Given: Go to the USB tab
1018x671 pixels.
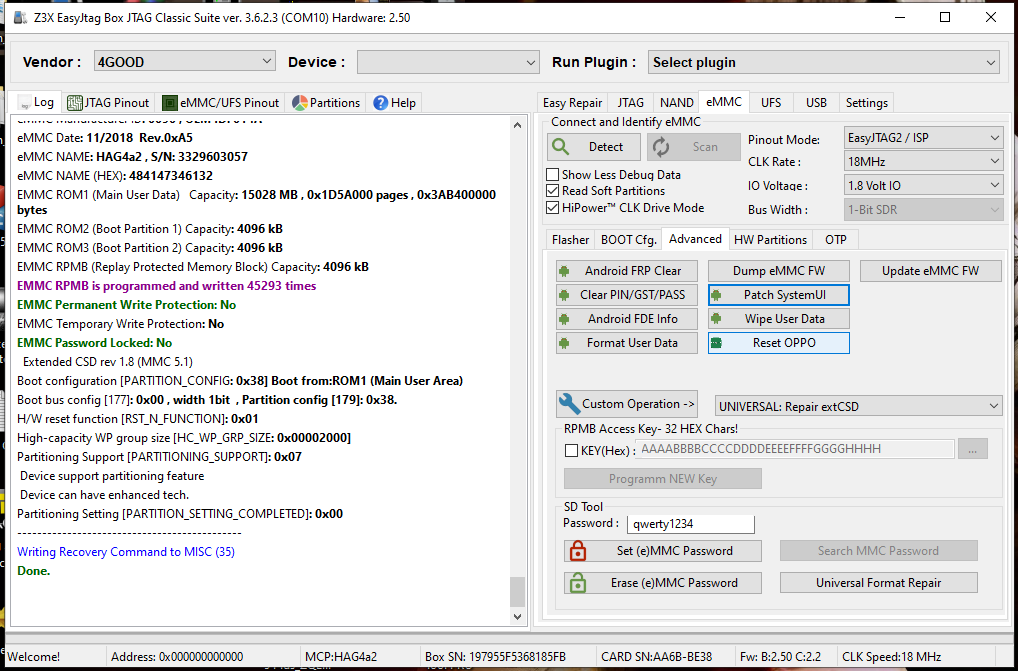Looking at the screenshot, I should [816, 103].
